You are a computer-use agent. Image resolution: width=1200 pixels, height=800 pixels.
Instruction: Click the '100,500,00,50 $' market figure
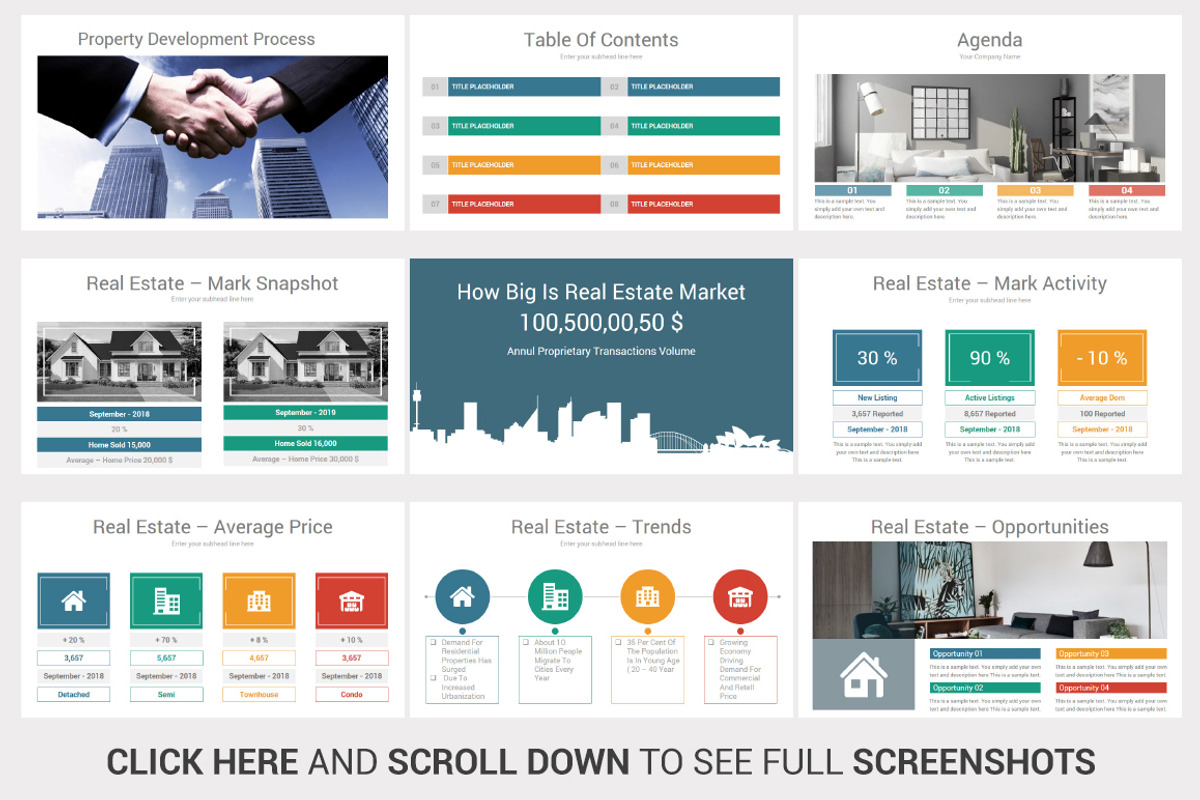click(601, 322)
